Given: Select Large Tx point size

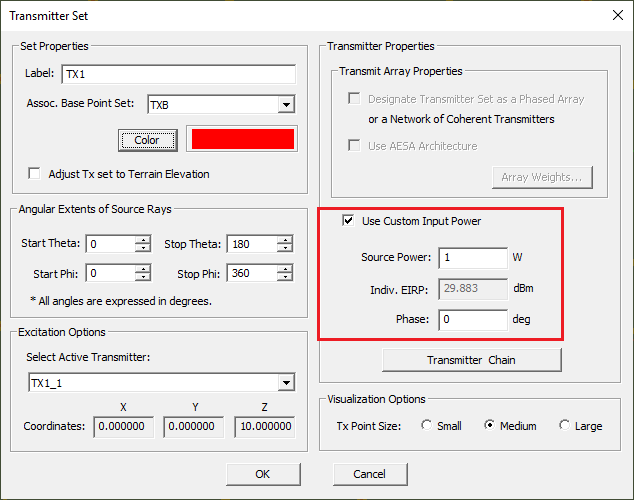Looking at the screenshot, I should 565,426.
